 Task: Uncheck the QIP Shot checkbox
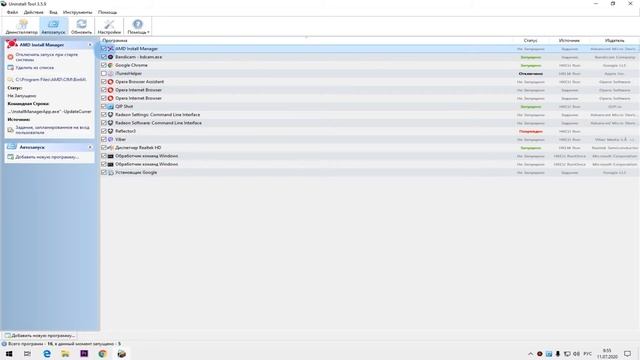coord(104,107)
